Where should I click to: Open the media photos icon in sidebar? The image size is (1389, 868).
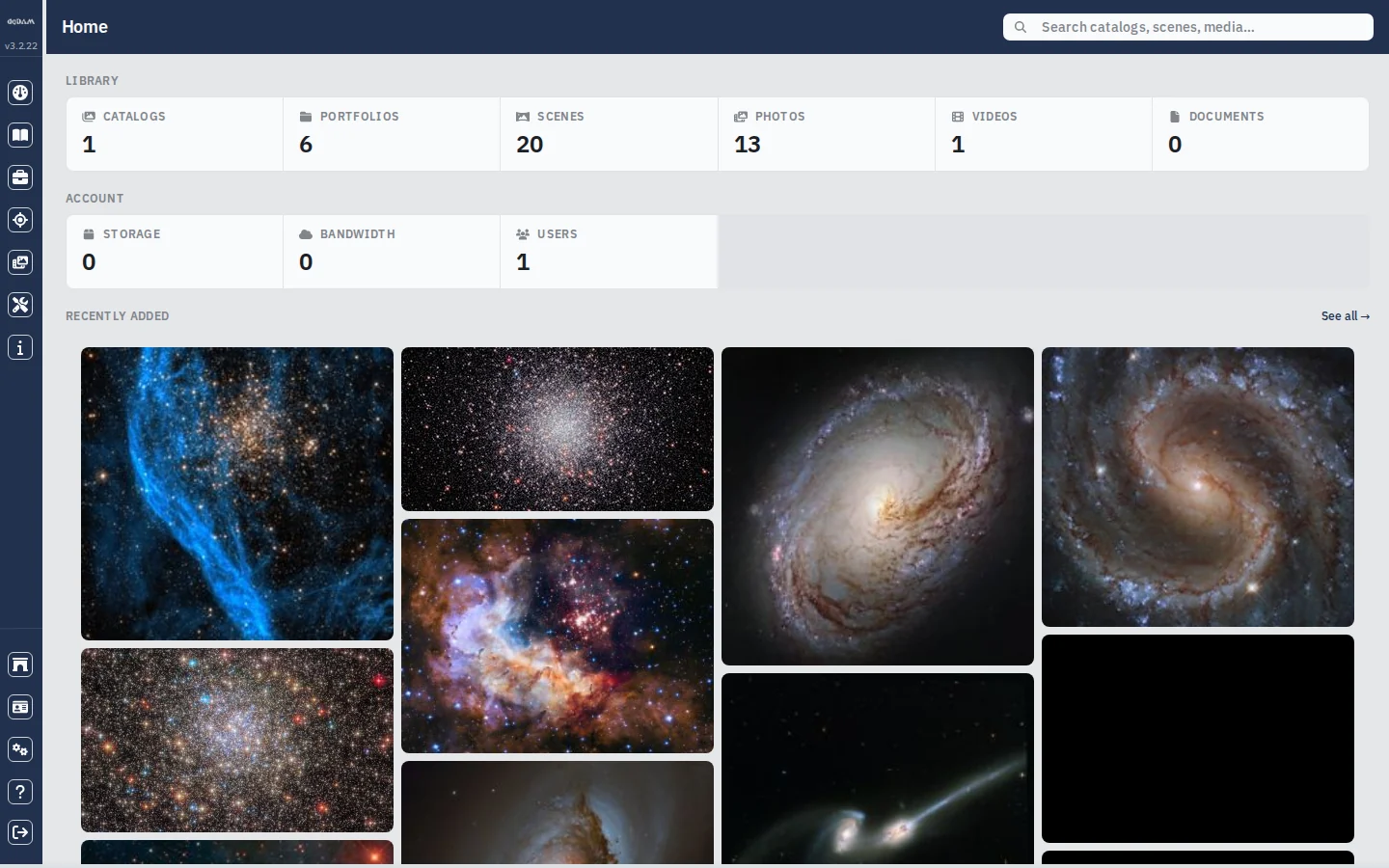(x=20, y=262)
